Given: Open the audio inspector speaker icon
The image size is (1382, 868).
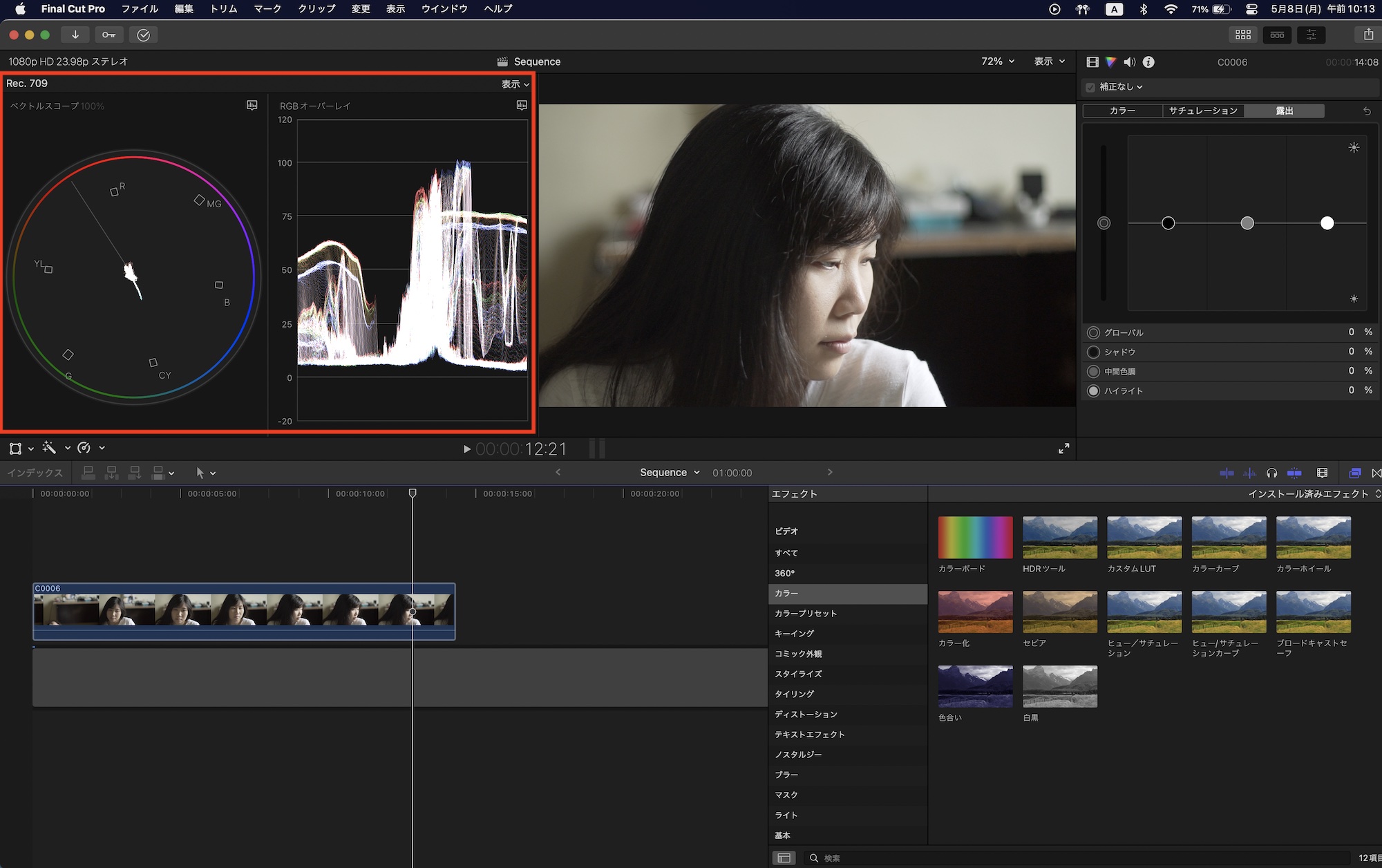Looking at the screenshot, I should (x=1129, y=62).
